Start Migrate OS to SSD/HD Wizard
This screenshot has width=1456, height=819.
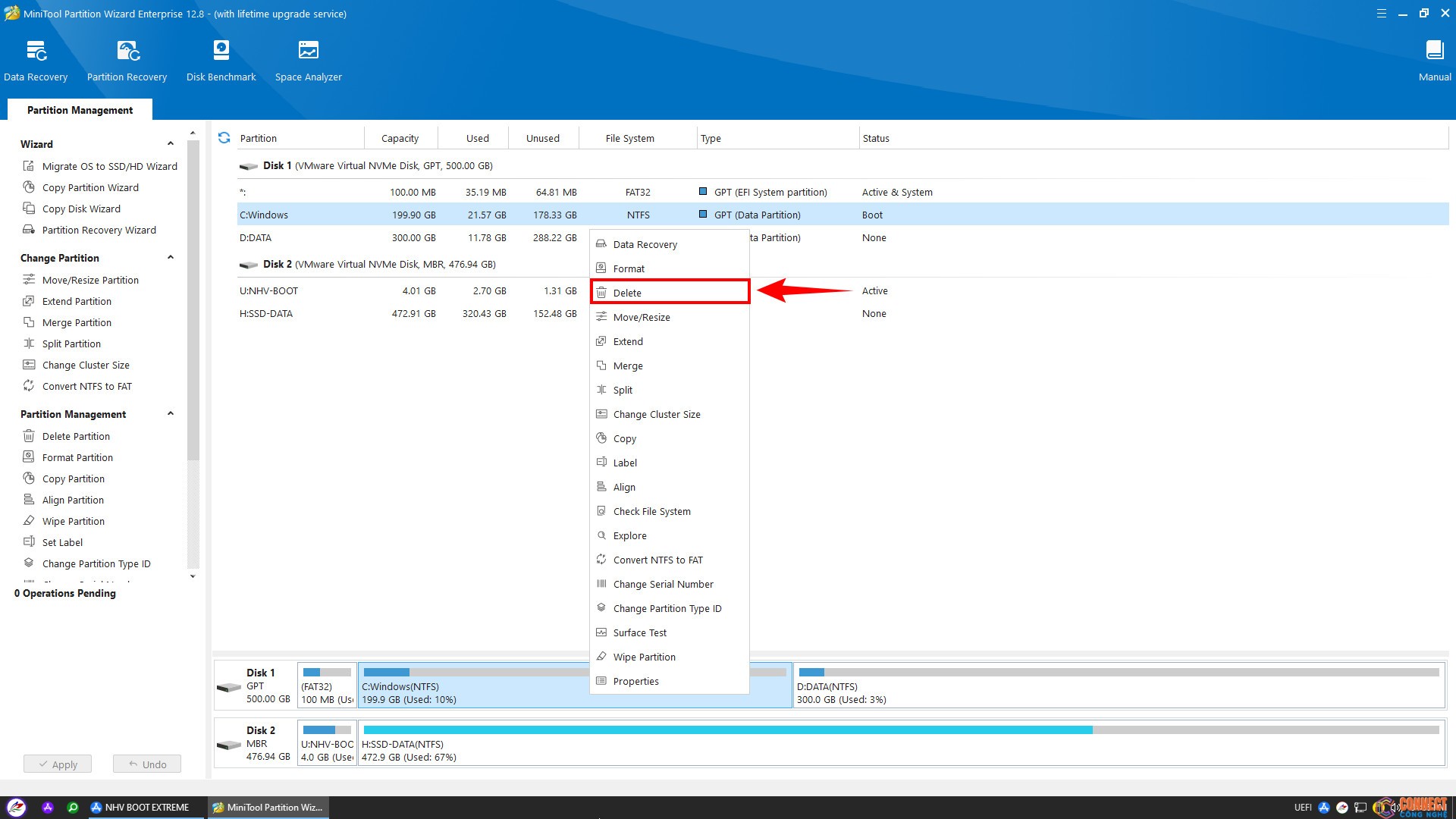[x=100, y=166]
